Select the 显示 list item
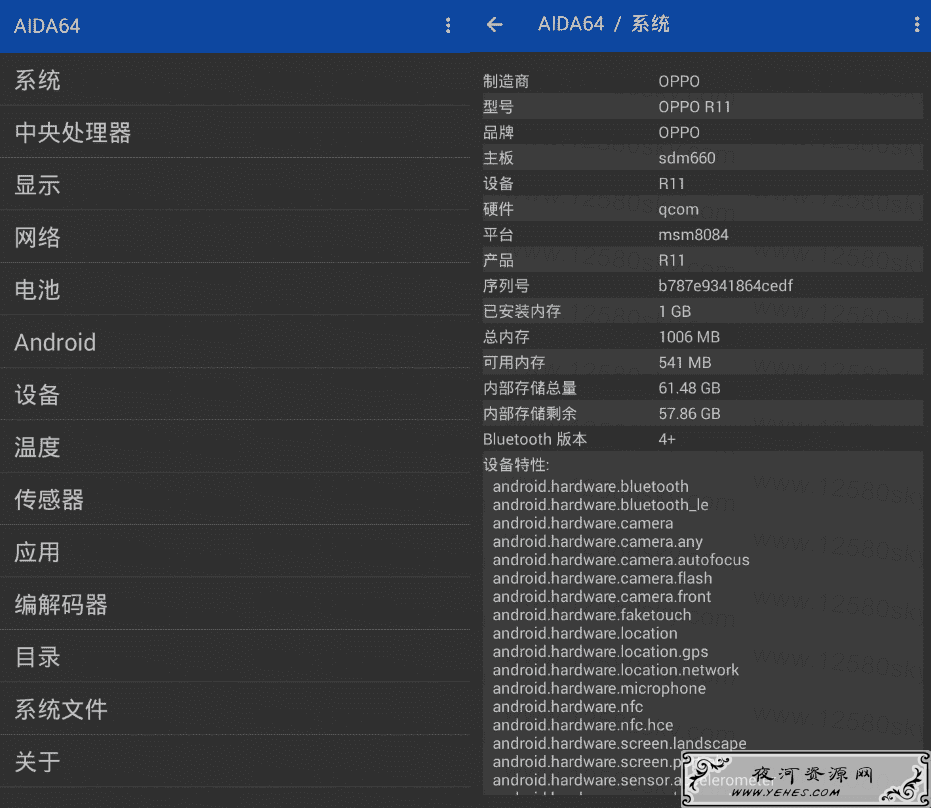The image size is (931, 808). [x=235, y=185]
